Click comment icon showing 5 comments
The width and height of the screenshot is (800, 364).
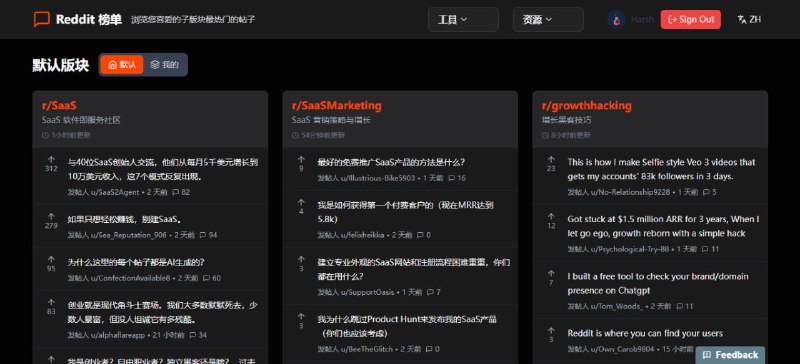[706, 192]
